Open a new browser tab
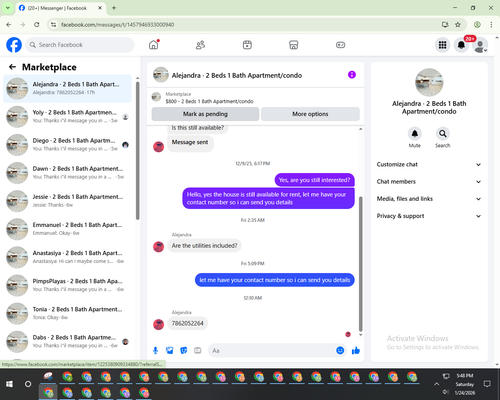The image size is (500, 400). click(114, 8)
